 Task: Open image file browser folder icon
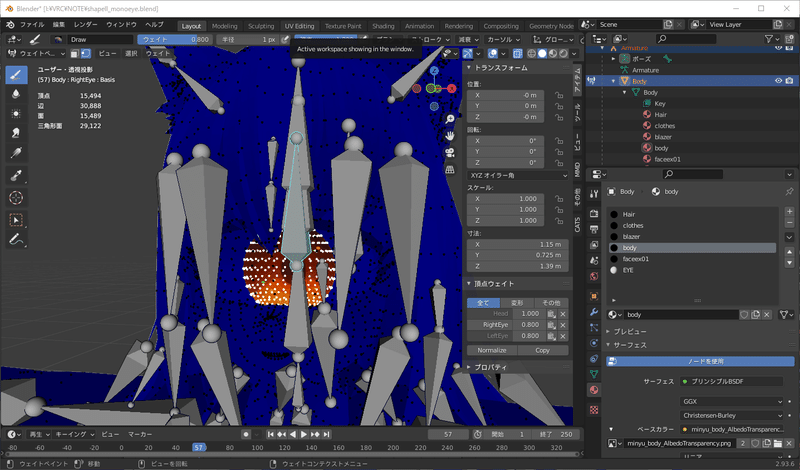(x=778, y=443)
